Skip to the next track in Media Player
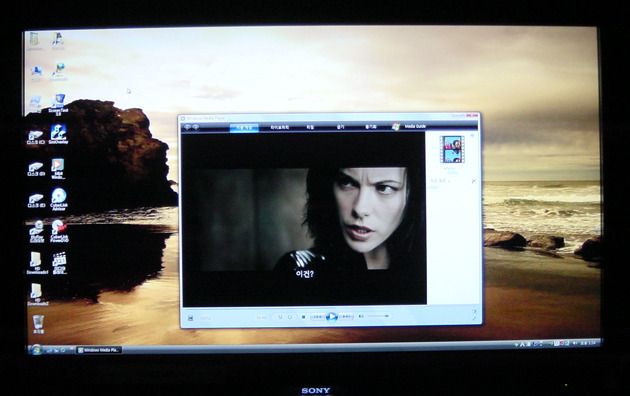The height and width of the screenshot is (396, 630). click(346, 317)
